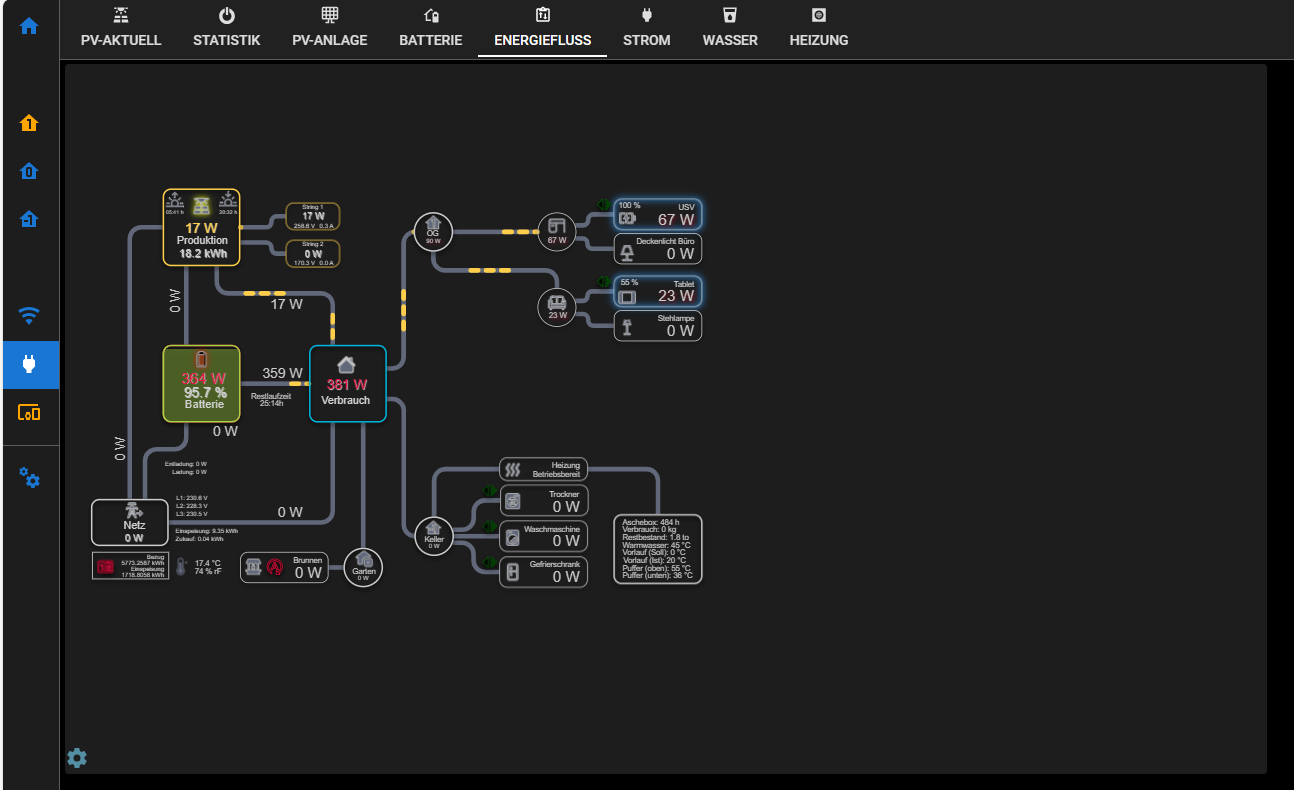
Task: Open the Gefrierschrank device box
Action: [544, 572]
